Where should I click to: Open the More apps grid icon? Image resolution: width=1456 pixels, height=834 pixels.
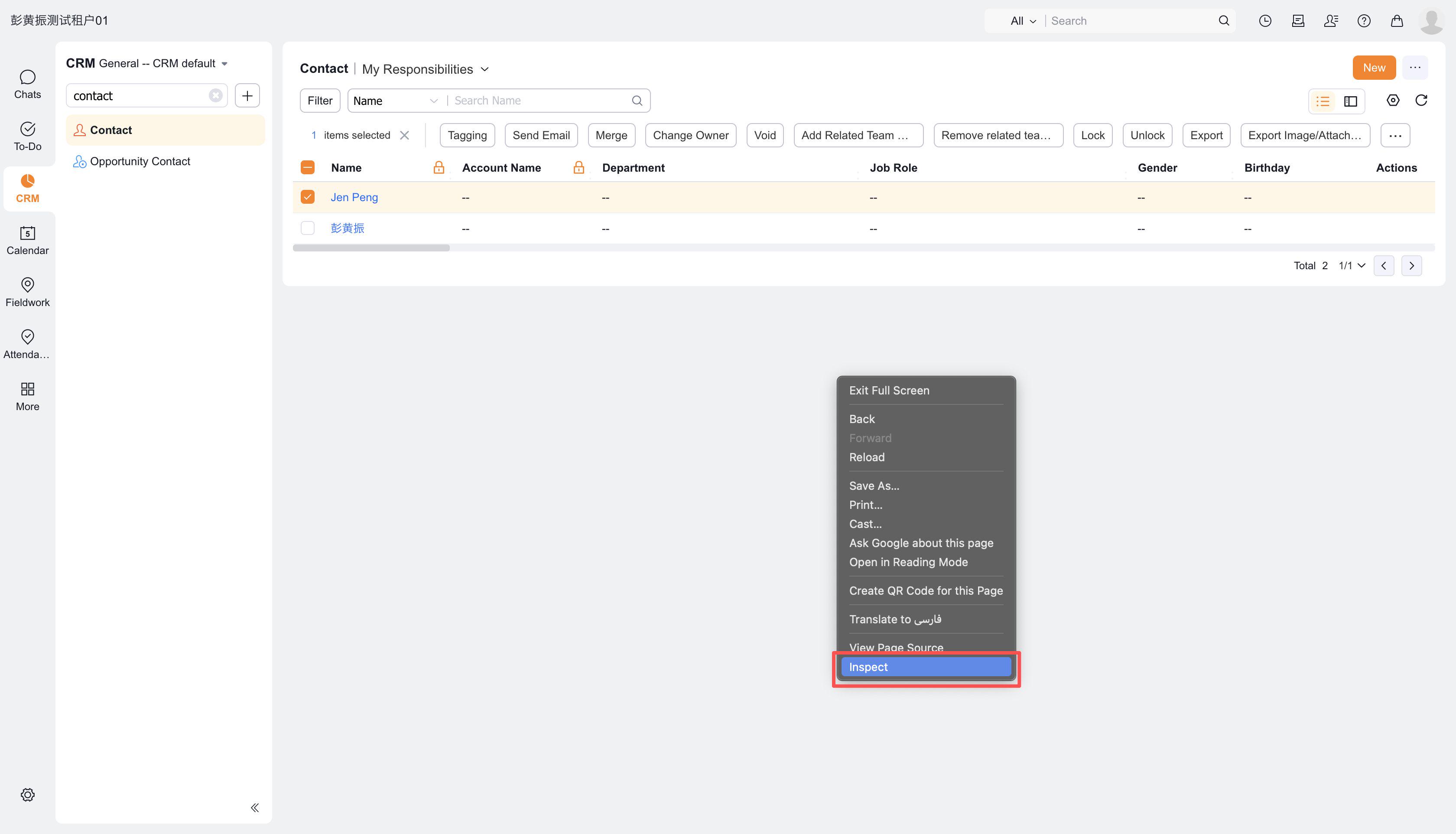coord(27,396)
